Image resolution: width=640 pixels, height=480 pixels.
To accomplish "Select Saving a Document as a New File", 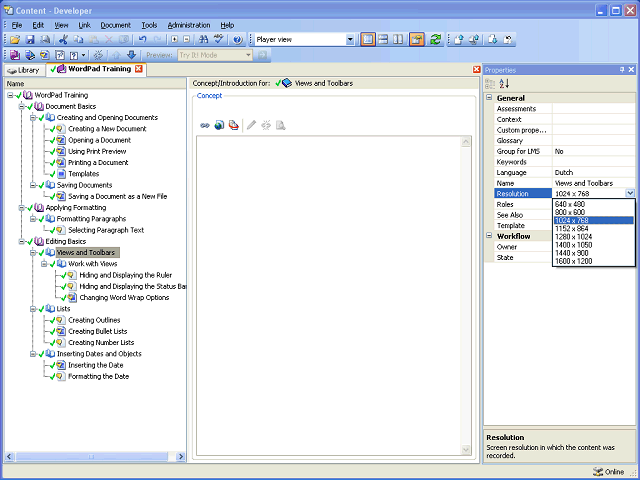I will pos(118,196).
